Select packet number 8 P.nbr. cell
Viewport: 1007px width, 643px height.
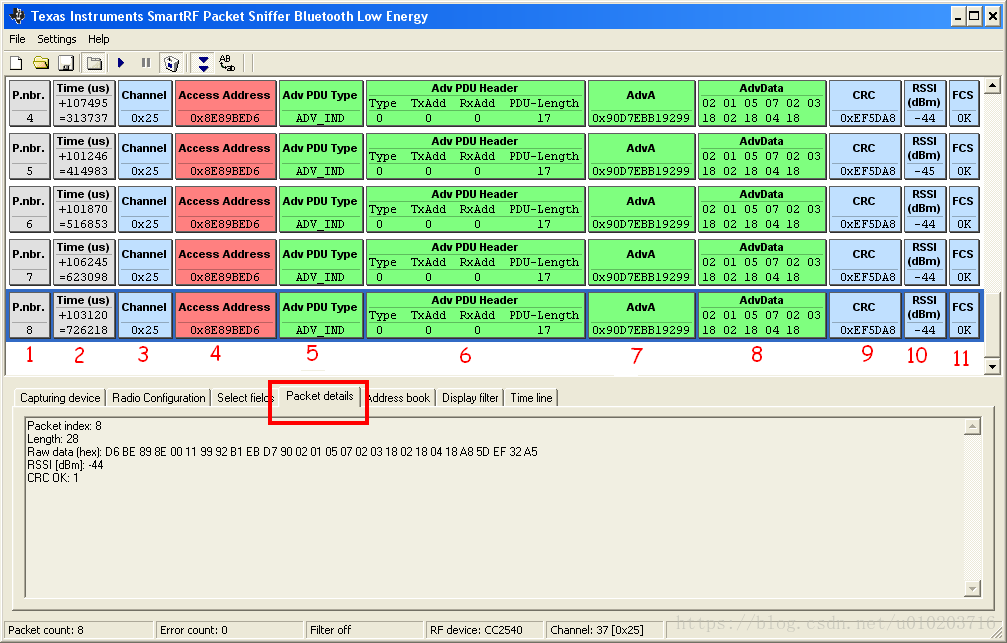click(x=30, y=315)
